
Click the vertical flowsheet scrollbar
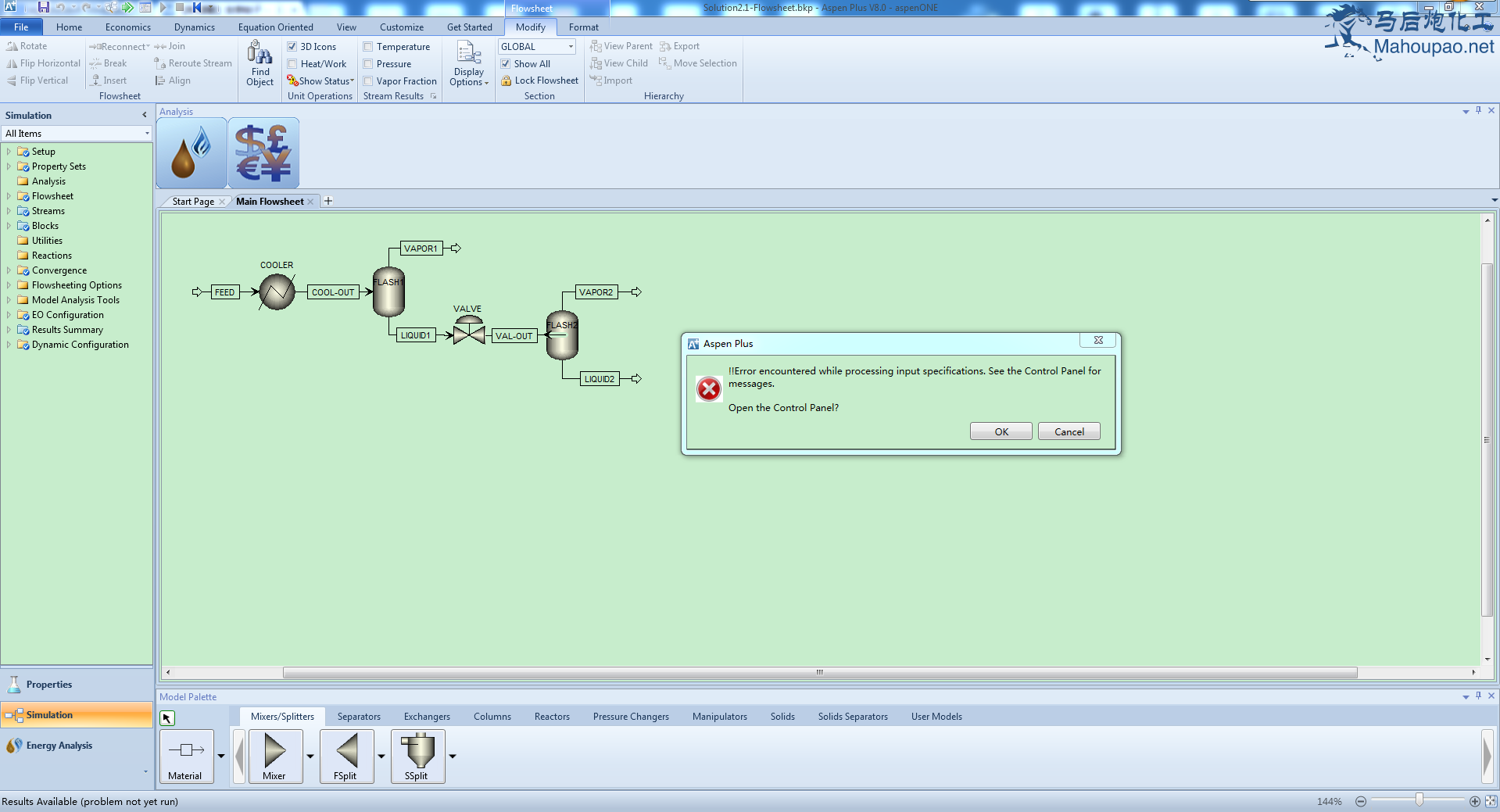click(1487, 440)
